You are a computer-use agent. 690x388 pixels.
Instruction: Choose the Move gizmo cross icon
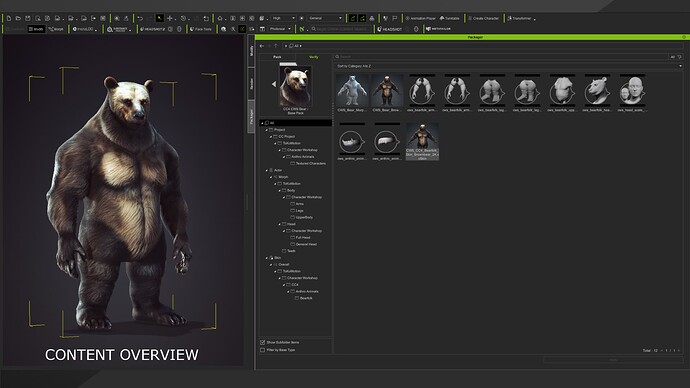[x=170, y=18]
